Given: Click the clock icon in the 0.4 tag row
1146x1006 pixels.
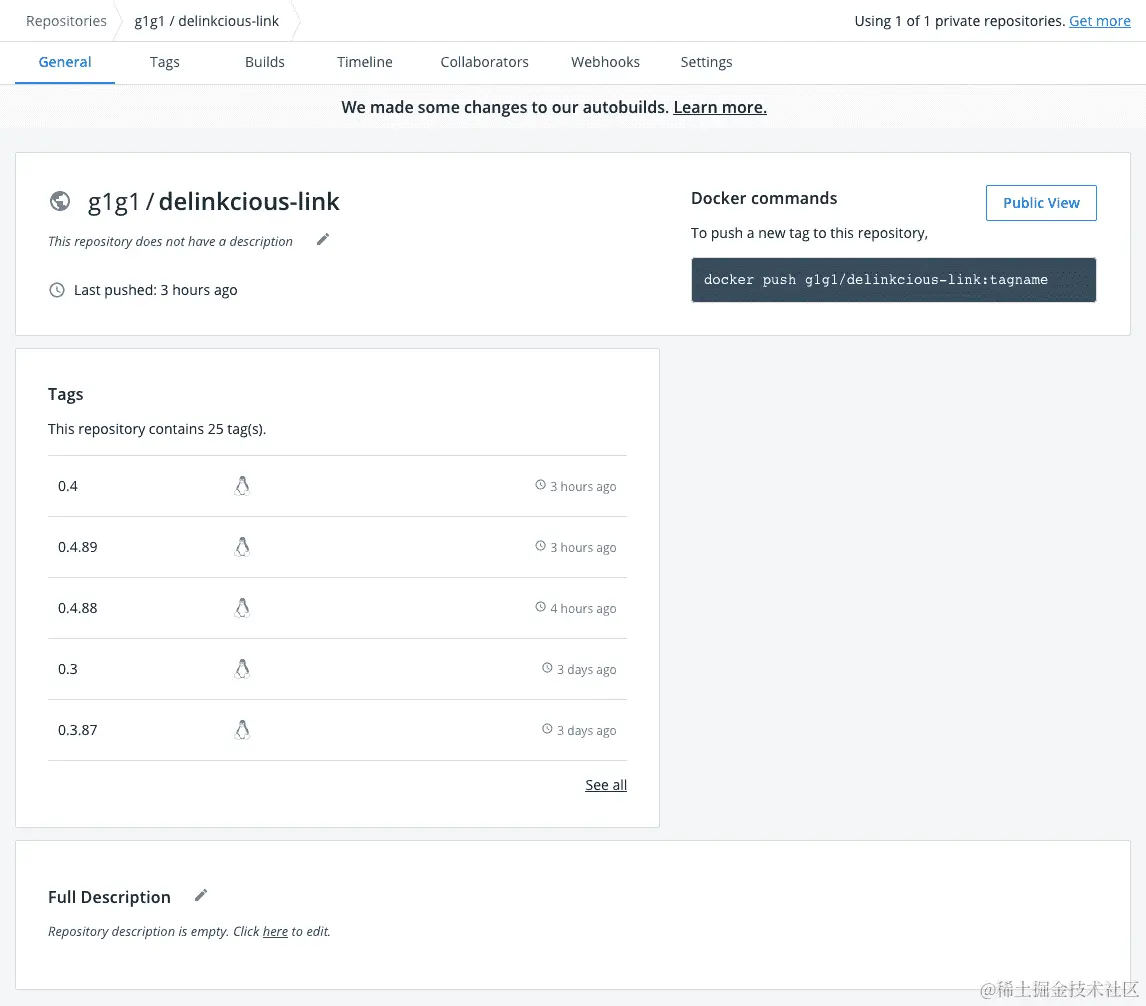Looking at the screenshot, I should coord(540,485).
